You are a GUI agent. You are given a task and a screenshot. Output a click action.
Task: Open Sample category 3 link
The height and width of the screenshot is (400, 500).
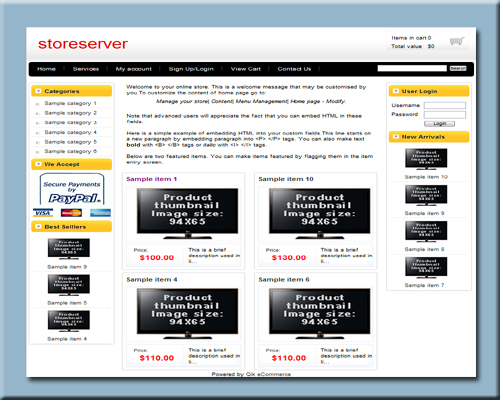pyautogui.click(x=71, y=123)
